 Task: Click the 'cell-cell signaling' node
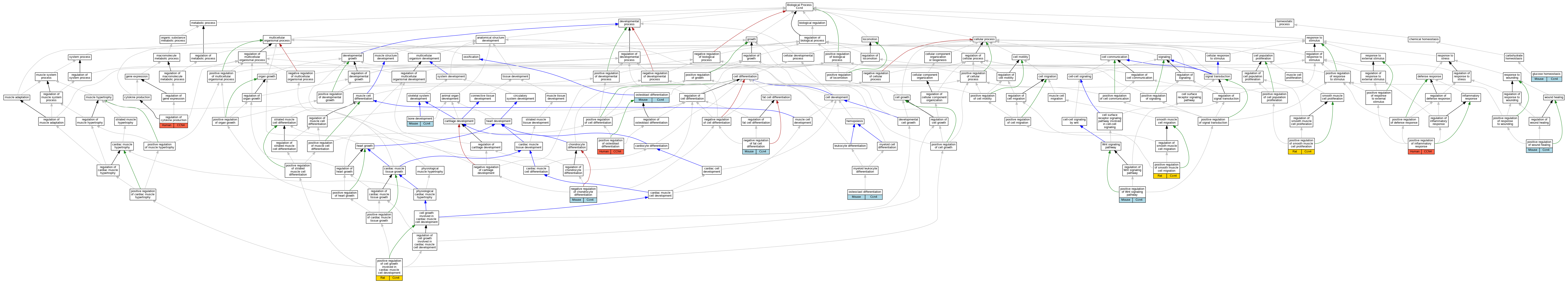[x=1080, y=76]
